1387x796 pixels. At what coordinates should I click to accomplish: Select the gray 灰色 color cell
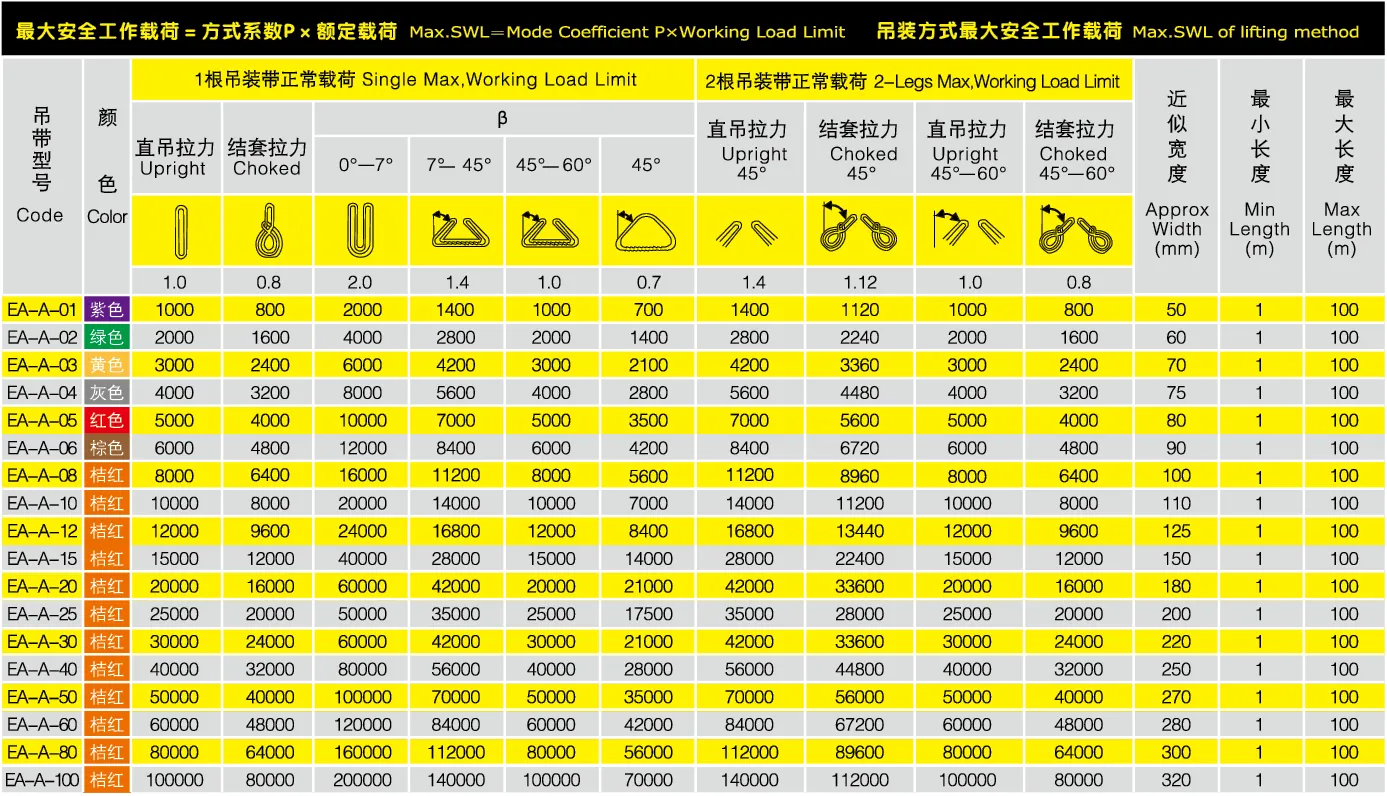[107, 393]
